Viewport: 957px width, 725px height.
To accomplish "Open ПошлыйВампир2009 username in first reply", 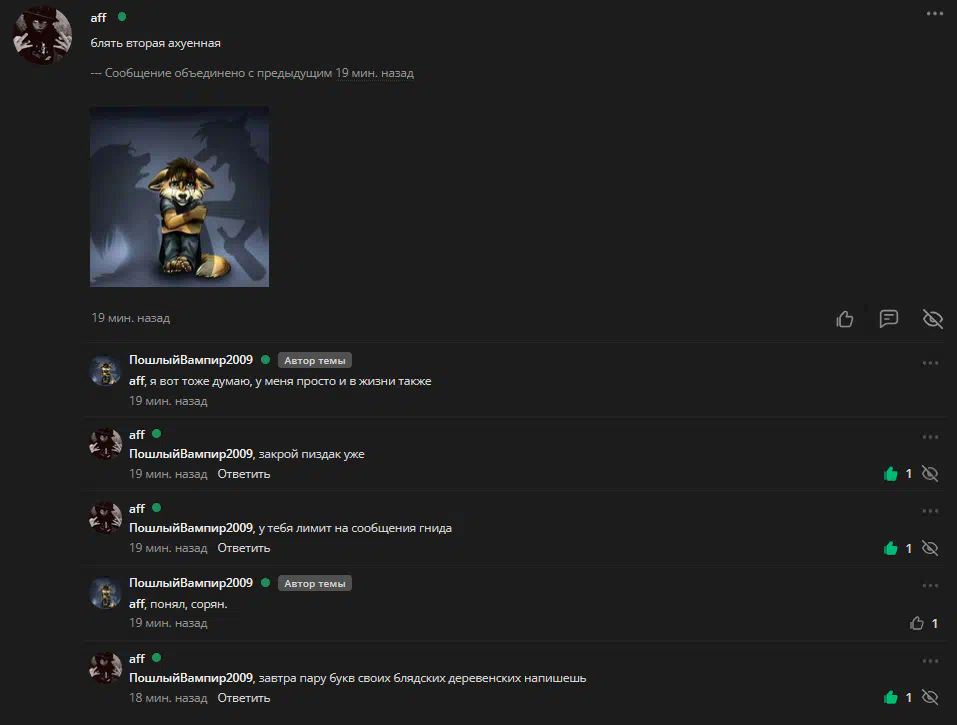I will click(190, 360).
